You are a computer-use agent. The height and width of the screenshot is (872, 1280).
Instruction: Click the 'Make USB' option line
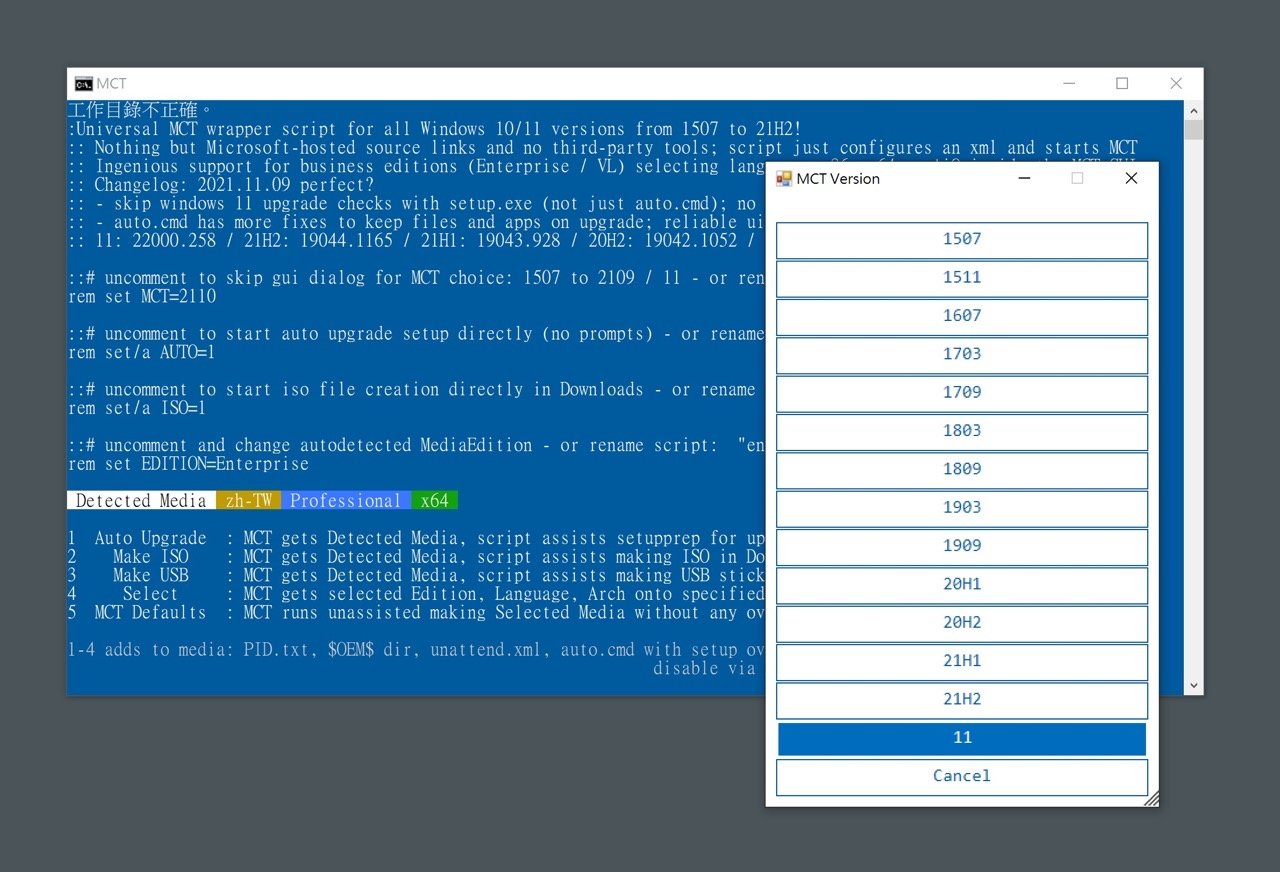coord(416,575)
